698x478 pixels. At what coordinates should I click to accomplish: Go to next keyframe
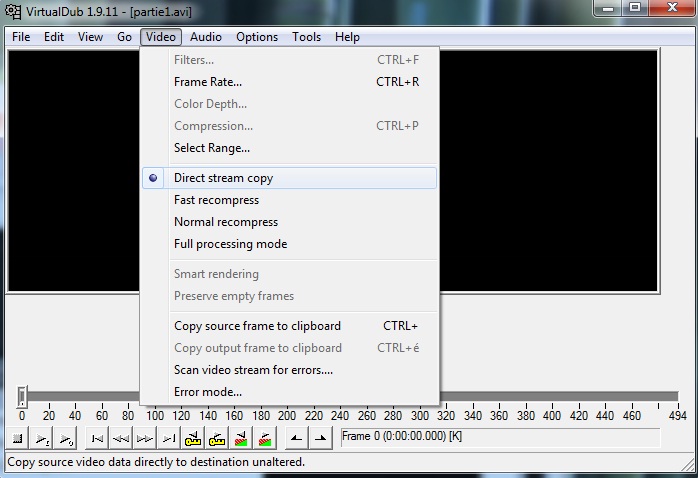pyautogui.click(x=217, y=438)
